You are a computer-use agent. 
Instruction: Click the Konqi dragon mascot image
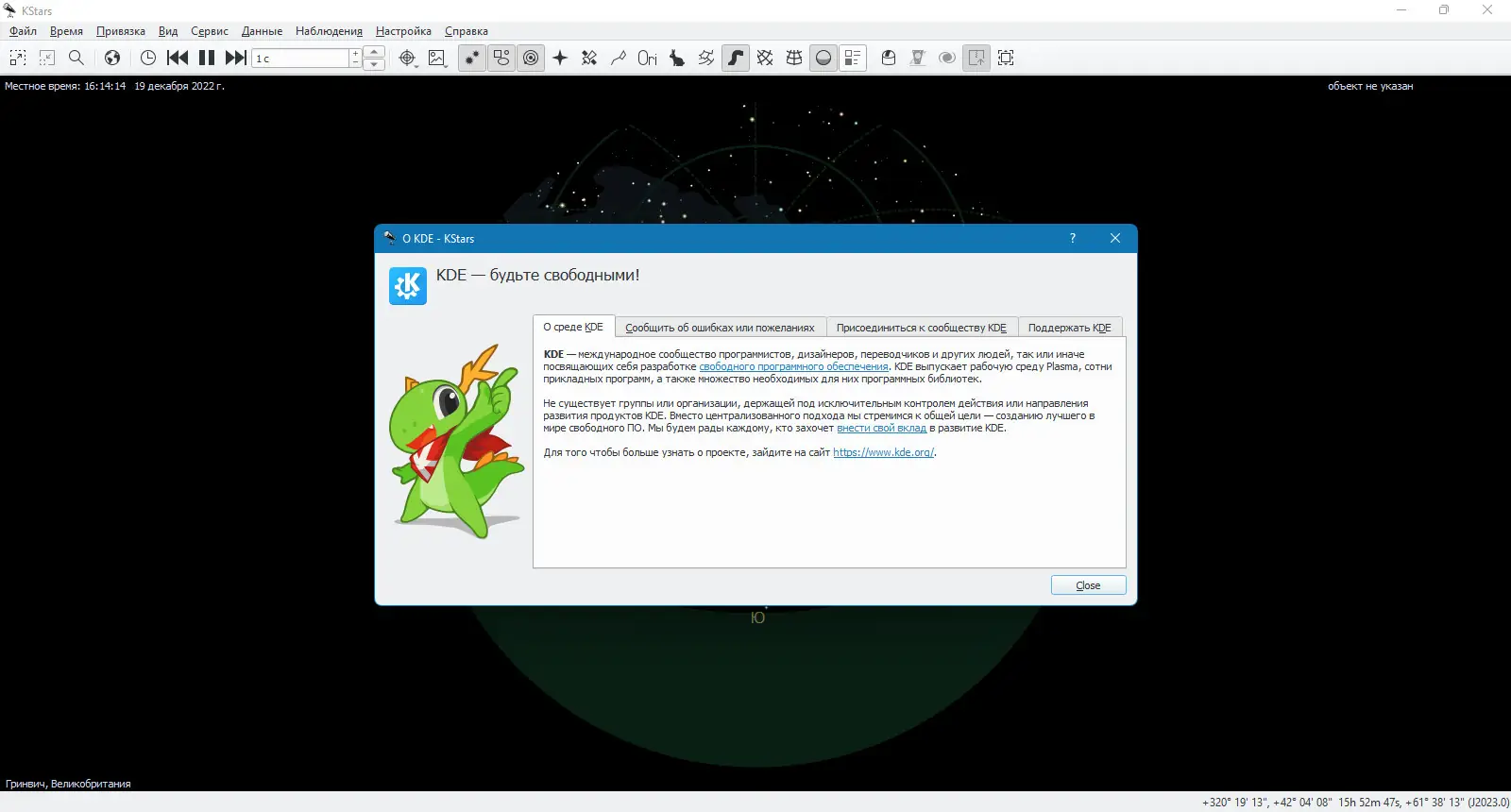point(457,442)
